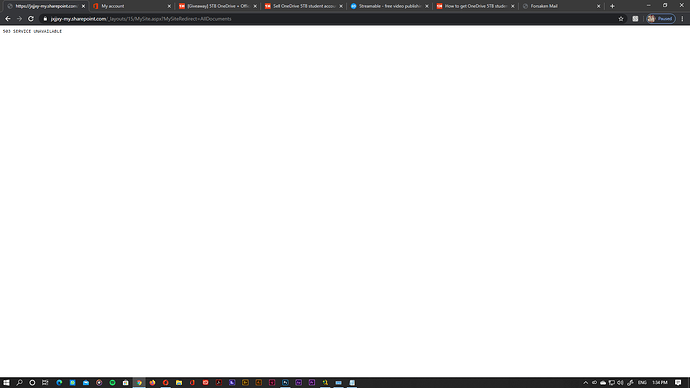Open Microsoft Store from the taskbar
This screenshot has width=690, height=388.
[x=125, y=383]
